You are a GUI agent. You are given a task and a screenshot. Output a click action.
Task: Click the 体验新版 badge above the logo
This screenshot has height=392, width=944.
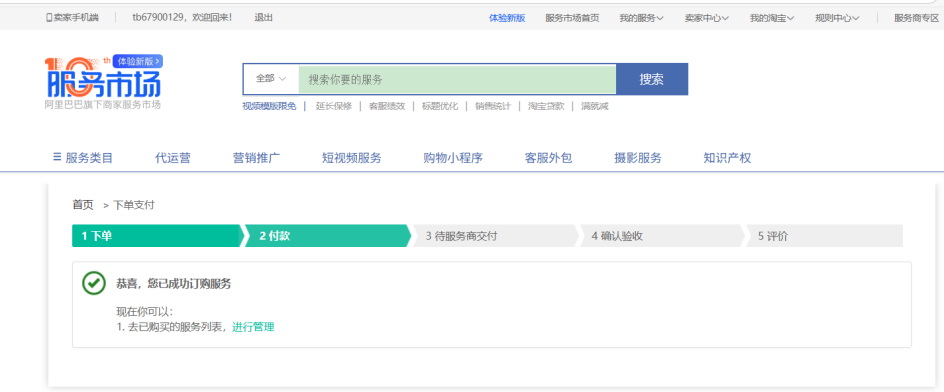138,61
